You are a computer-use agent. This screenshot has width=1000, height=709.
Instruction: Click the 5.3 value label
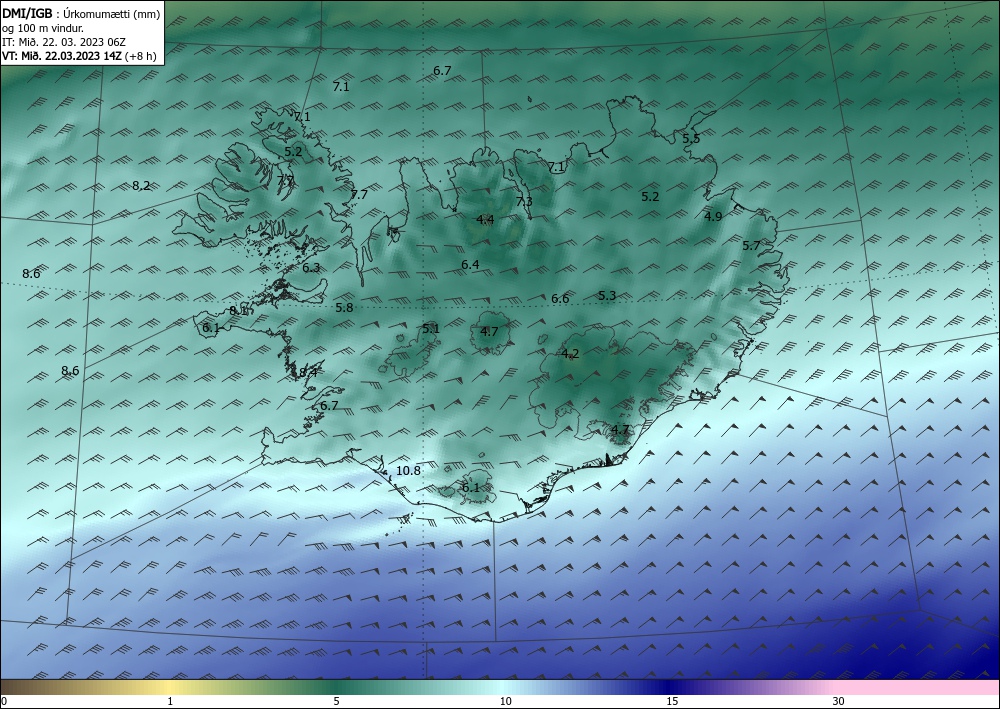point(607,296)
